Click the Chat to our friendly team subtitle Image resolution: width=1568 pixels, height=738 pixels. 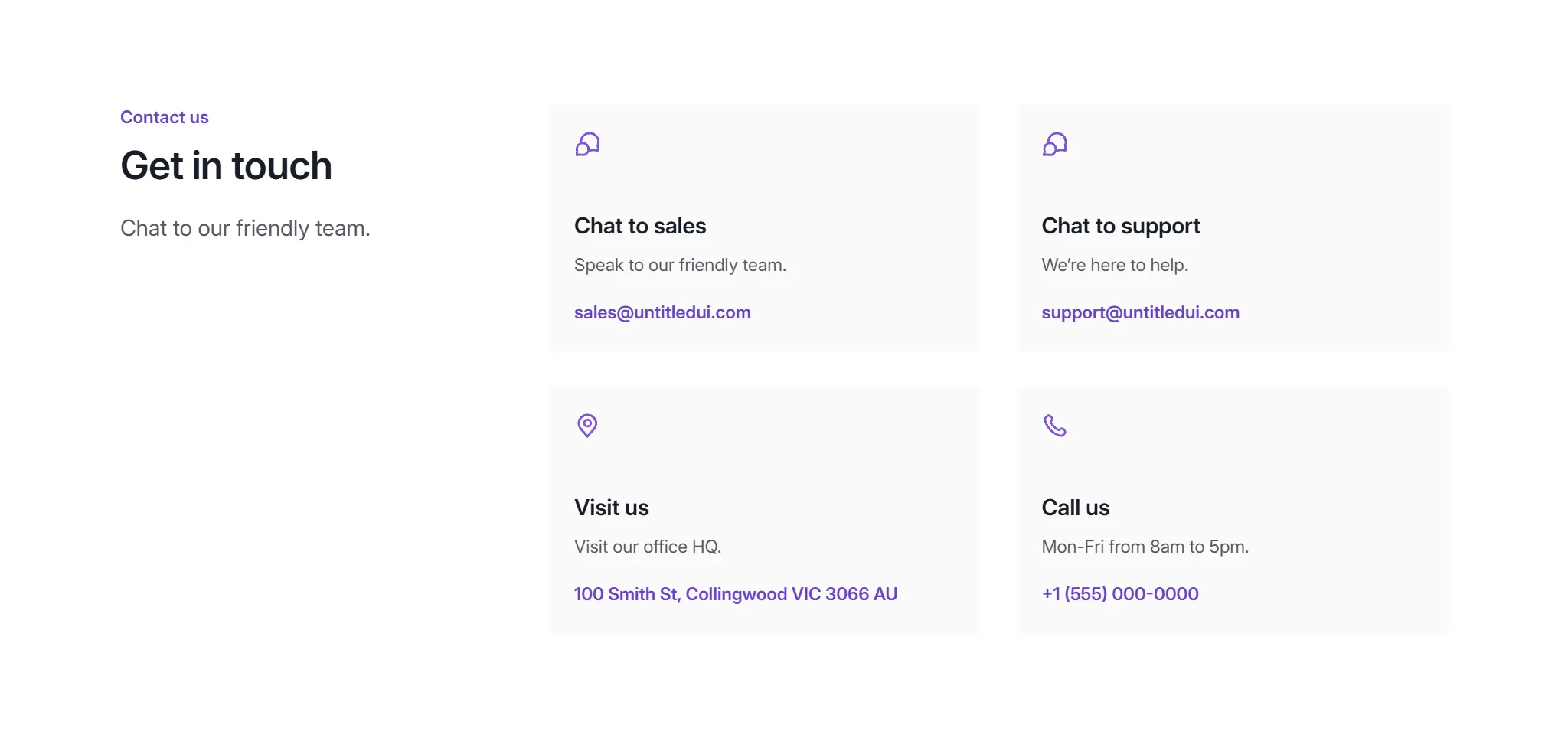pos(245,228)
